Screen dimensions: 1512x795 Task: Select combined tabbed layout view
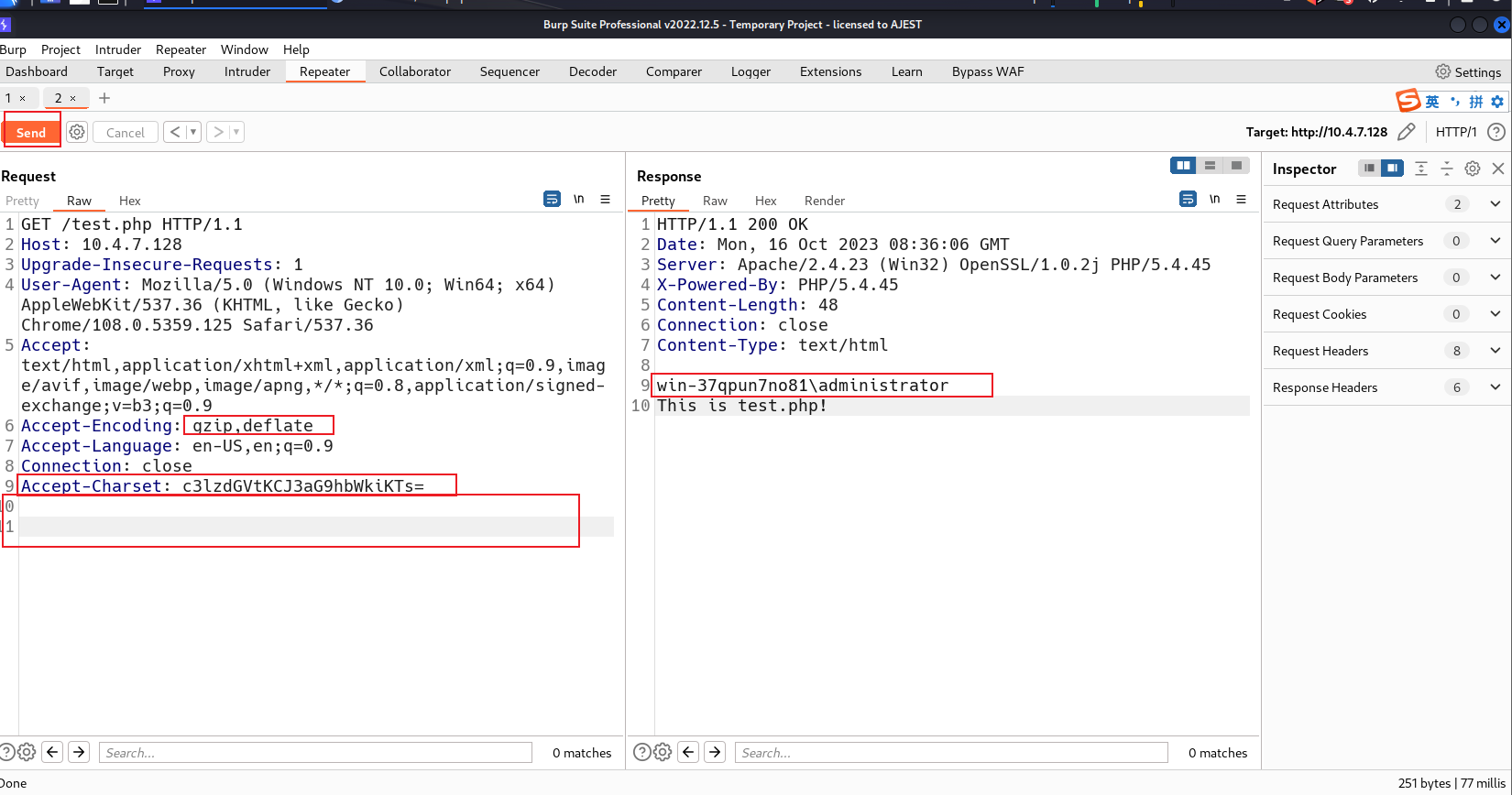click(1236, 165)
